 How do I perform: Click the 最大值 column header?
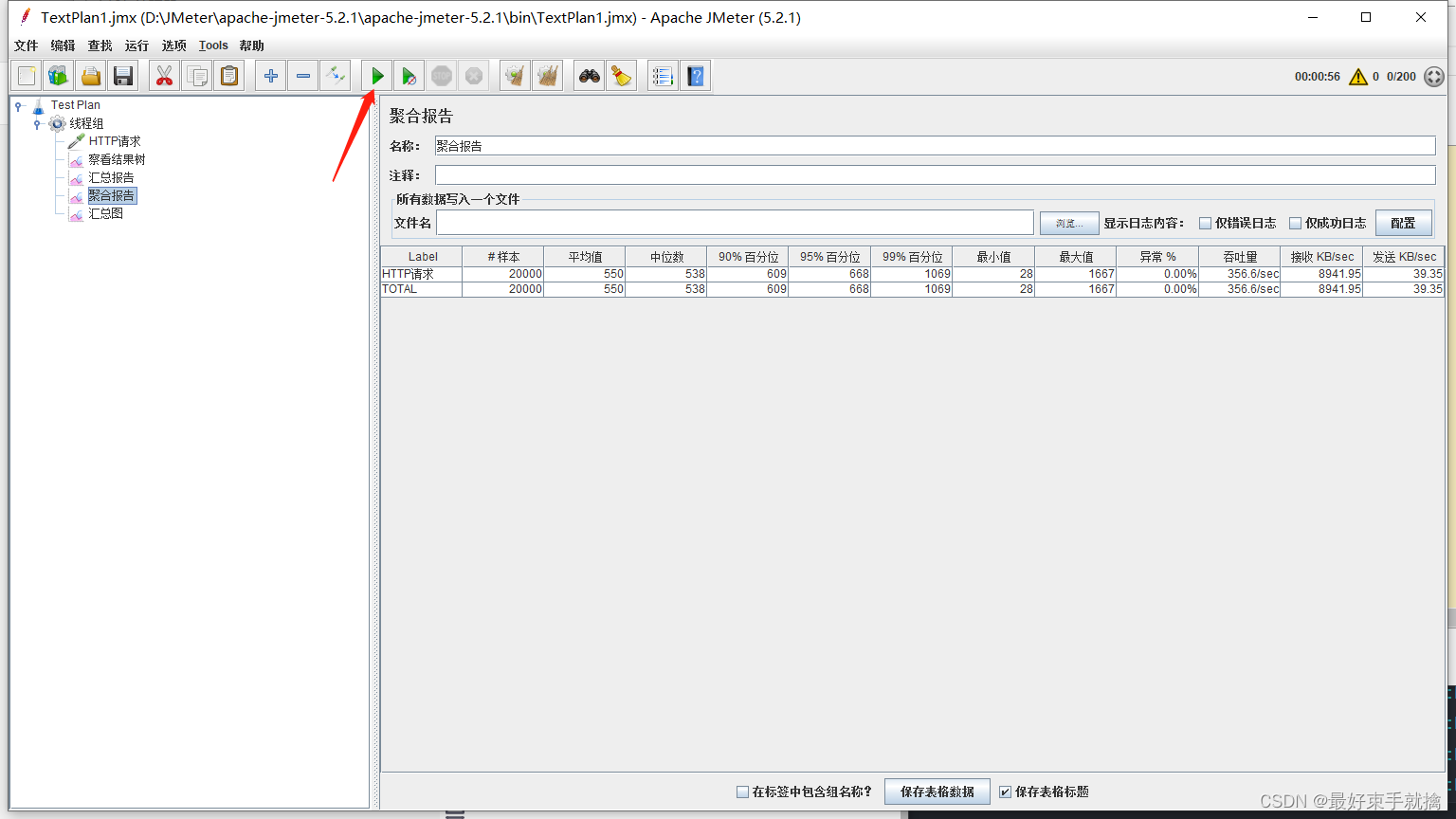click(x=1076, y=257)
